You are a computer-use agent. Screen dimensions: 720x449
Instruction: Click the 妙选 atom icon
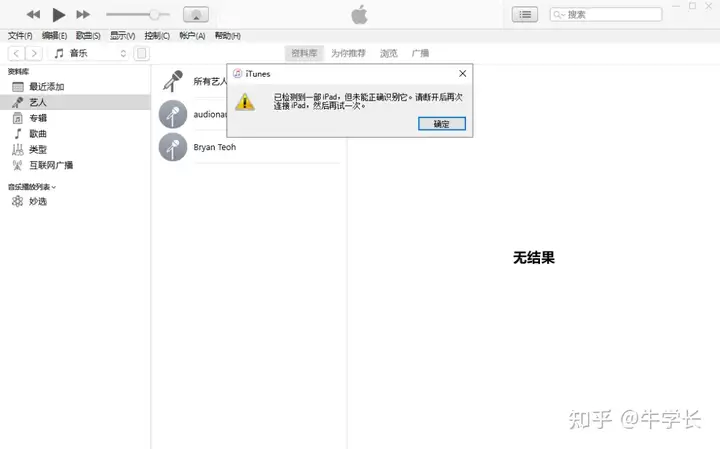click(x=17, y=201)
